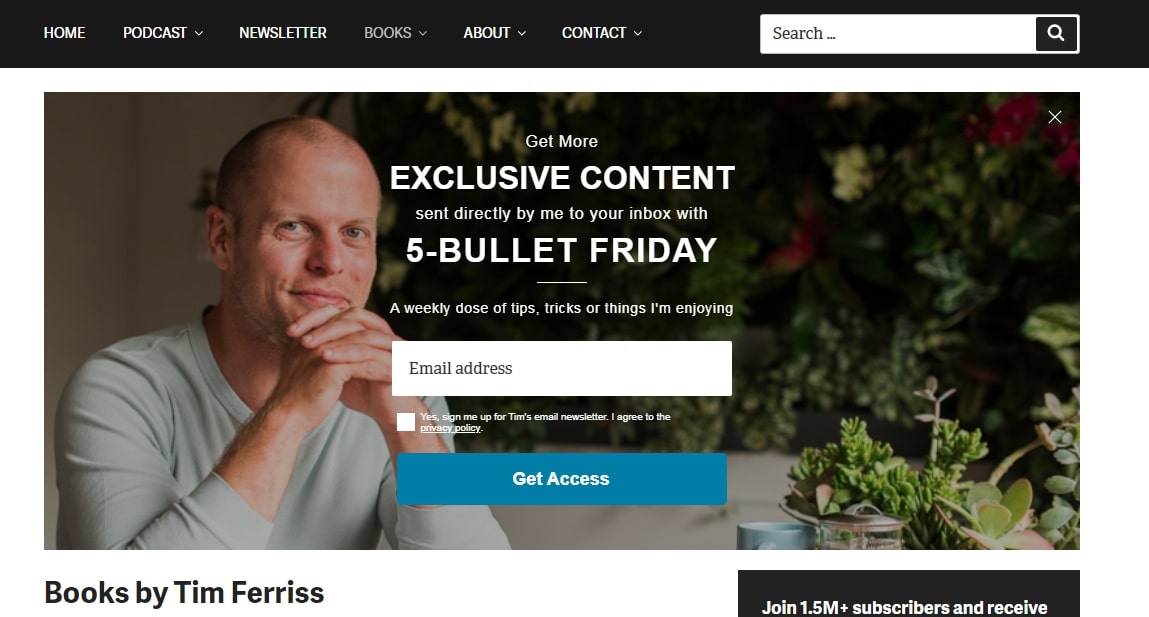The image size is (1149, 617).
Task: Expand the Podcast menu chevron
Action: tap(199, 34)
